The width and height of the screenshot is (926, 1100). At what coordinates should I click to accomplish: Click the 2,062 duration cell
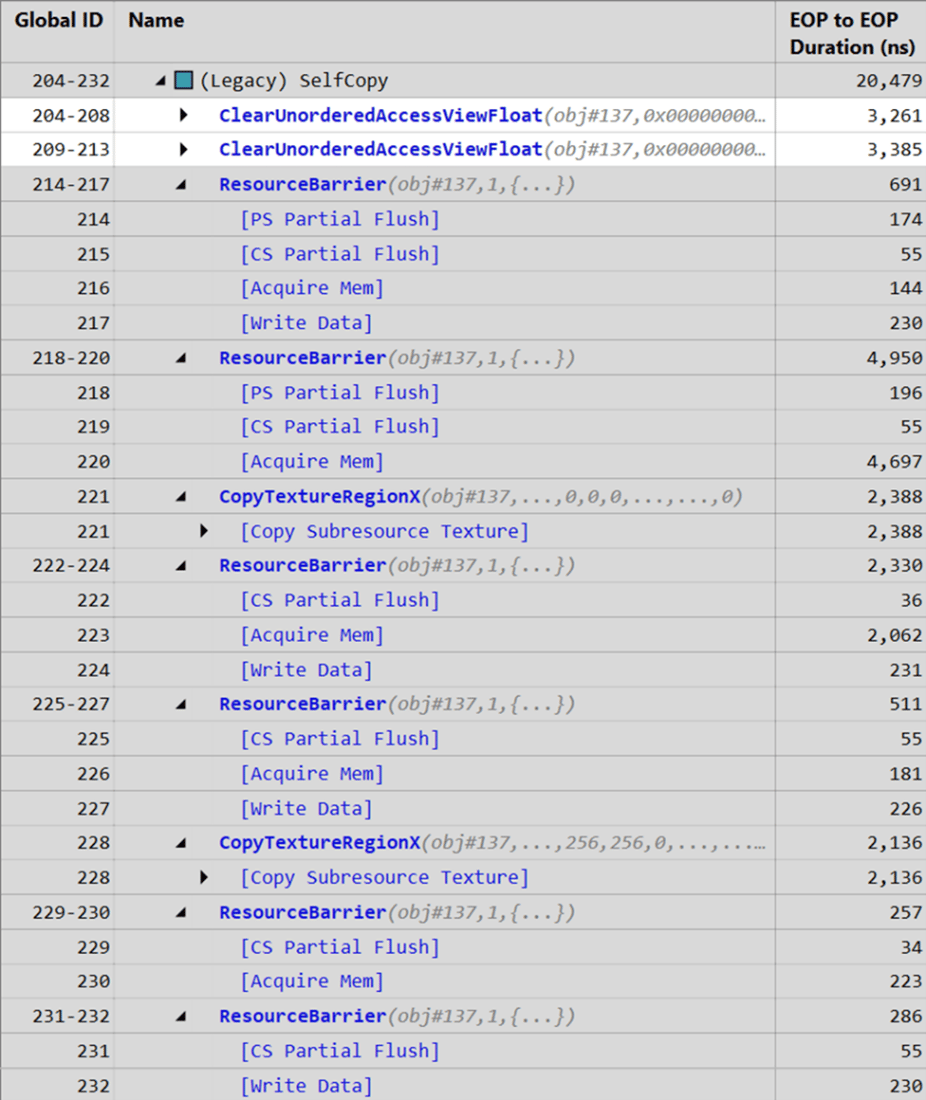(894, 635)
